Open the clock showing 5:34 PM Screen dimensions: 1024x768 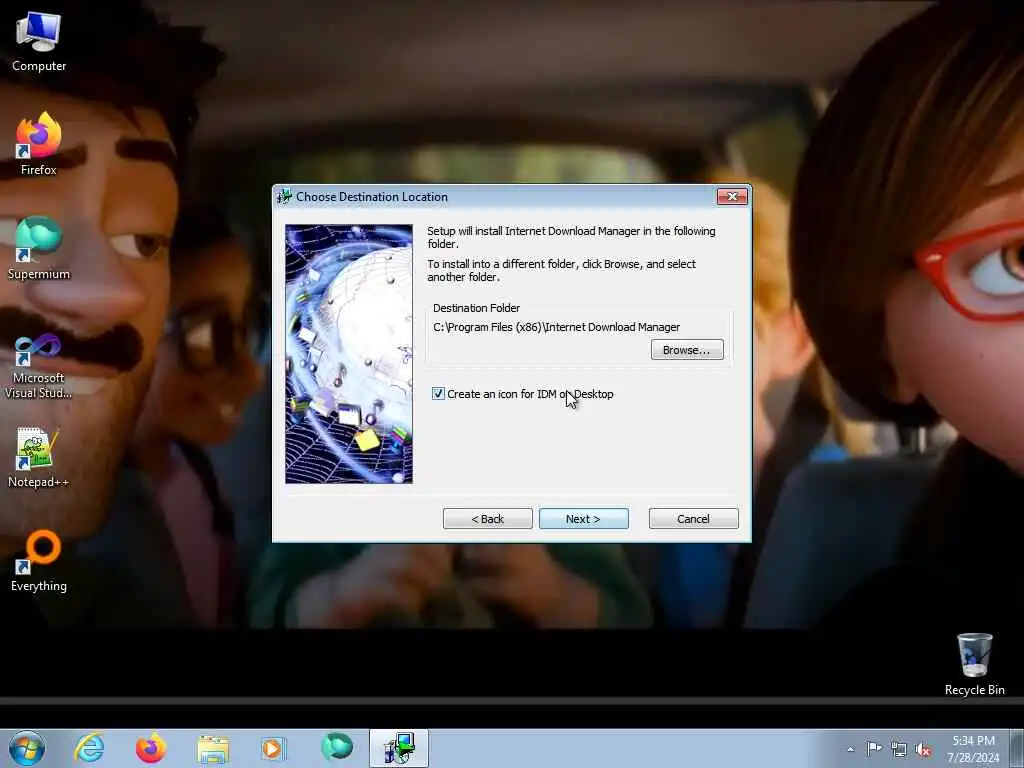pos(973,749)
